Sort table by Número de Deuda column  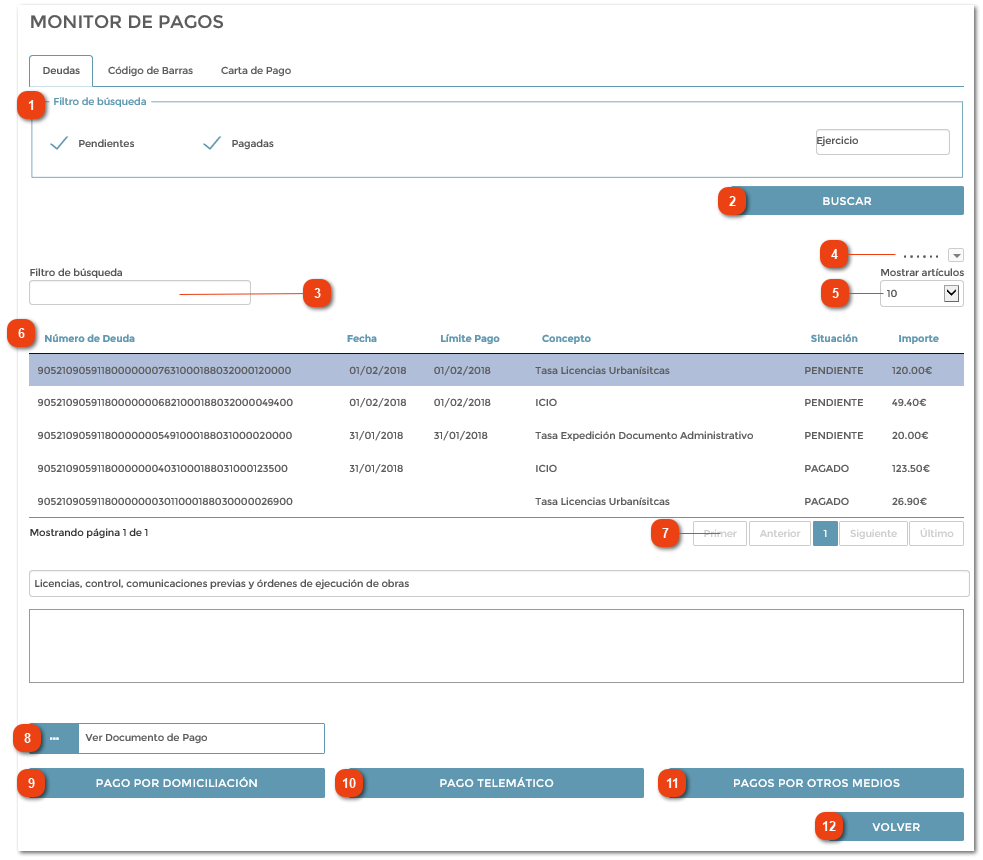pyautogui.click(x=89, y=338)
